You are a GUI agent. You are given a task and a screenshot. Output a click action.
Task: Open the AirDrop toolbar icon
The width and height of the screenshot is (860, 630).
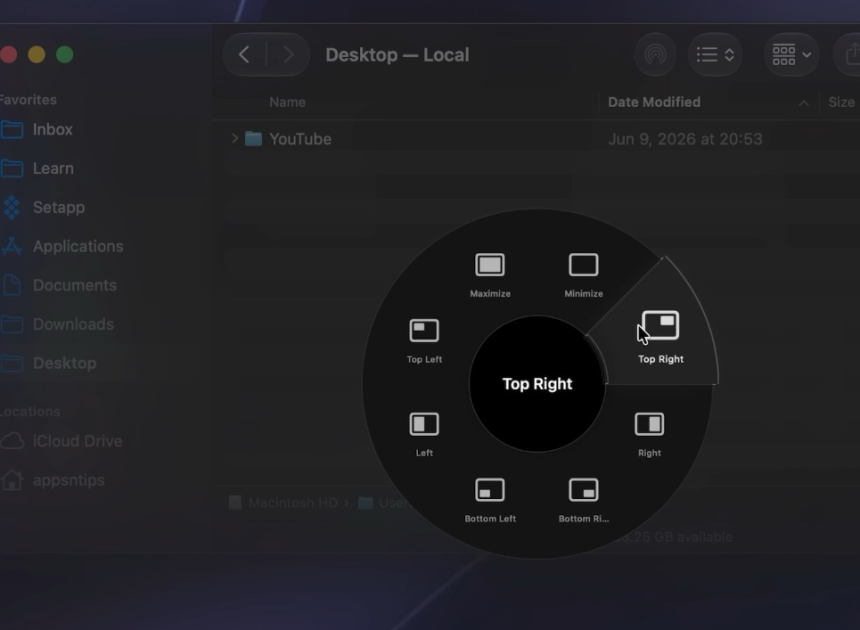pyautogui.click(x=655, y=55)
